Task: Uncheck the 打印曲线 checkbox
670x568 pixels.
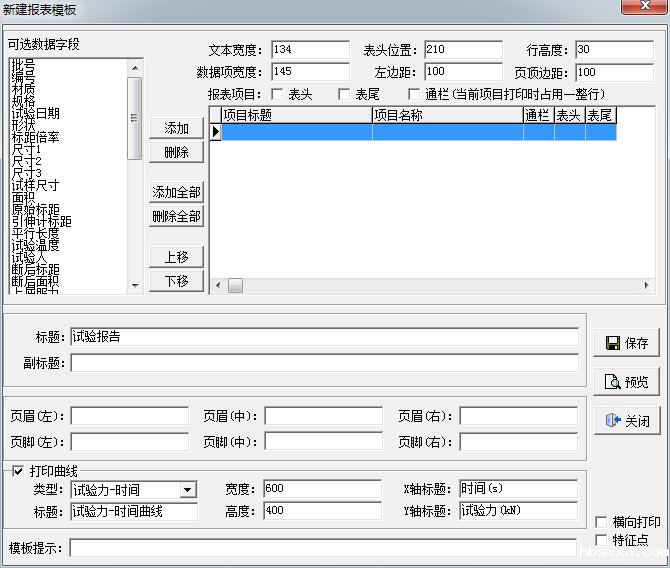Action: tap(17, 471)
